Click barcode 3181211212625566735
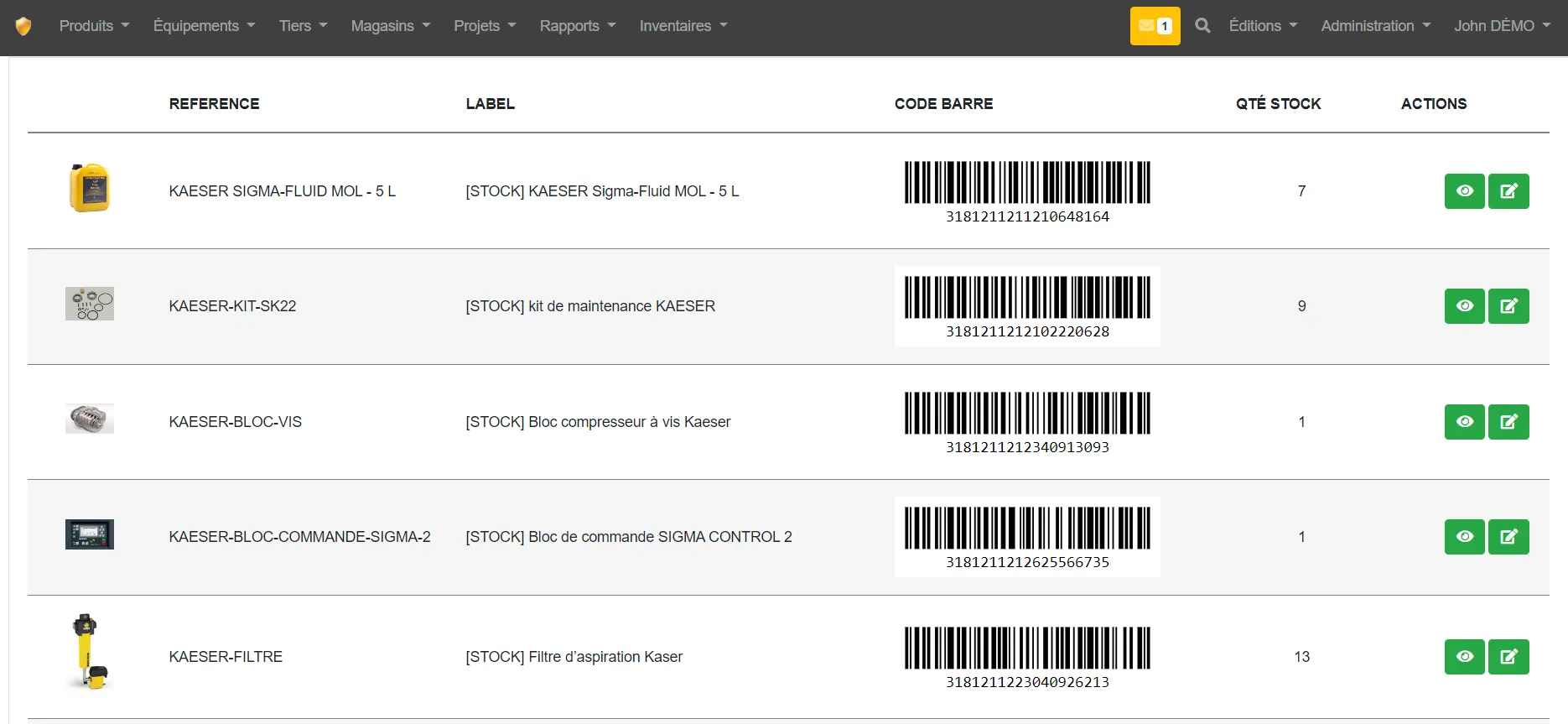Viewport: 1568px width, 724px height. coord(1027,538)
